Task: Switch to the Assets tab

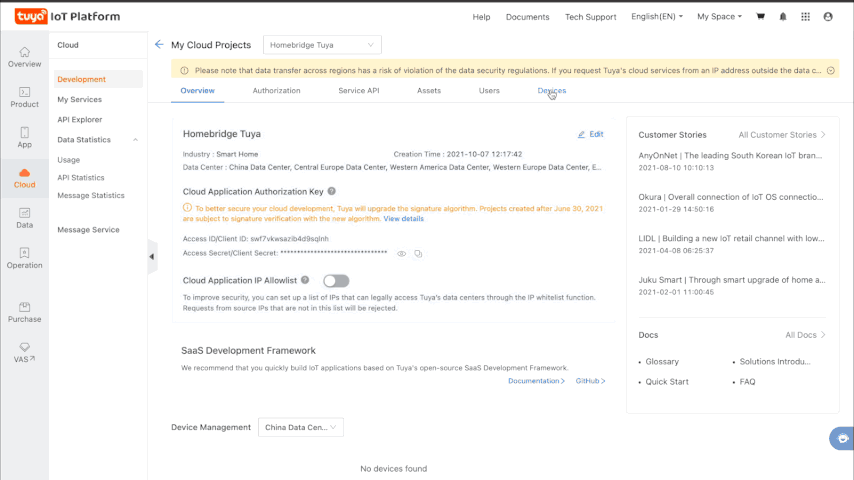Action: [x=429, y=90]
